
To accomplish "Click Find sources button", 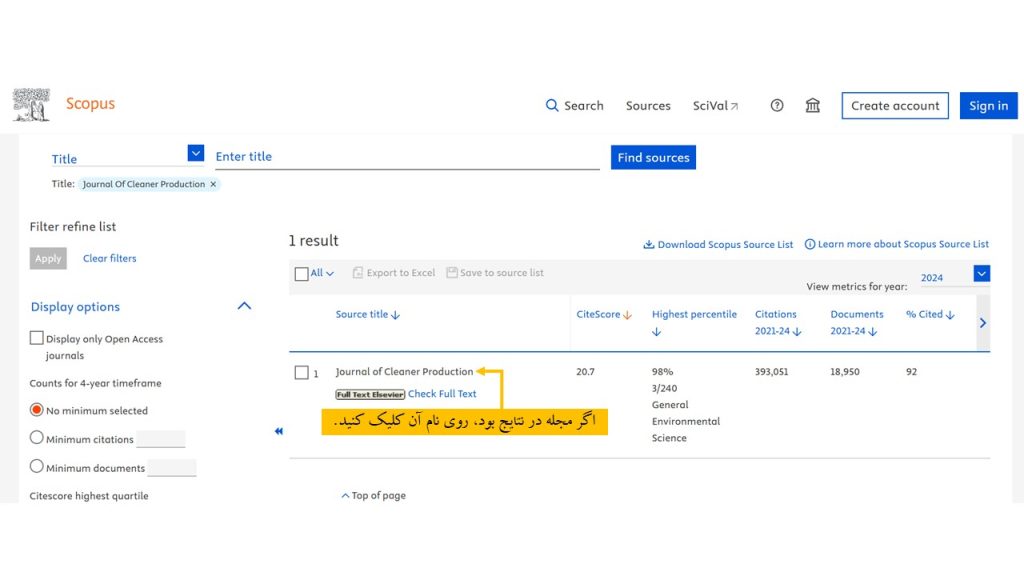I will click(x=653, y=157).
